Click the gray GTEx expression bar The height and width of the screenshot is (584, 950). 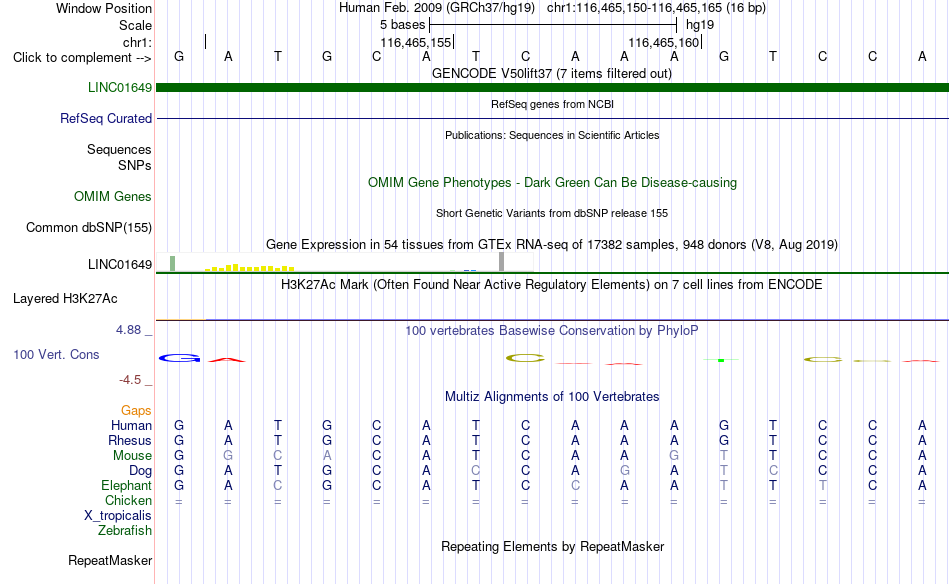click(x=502, y=262)
